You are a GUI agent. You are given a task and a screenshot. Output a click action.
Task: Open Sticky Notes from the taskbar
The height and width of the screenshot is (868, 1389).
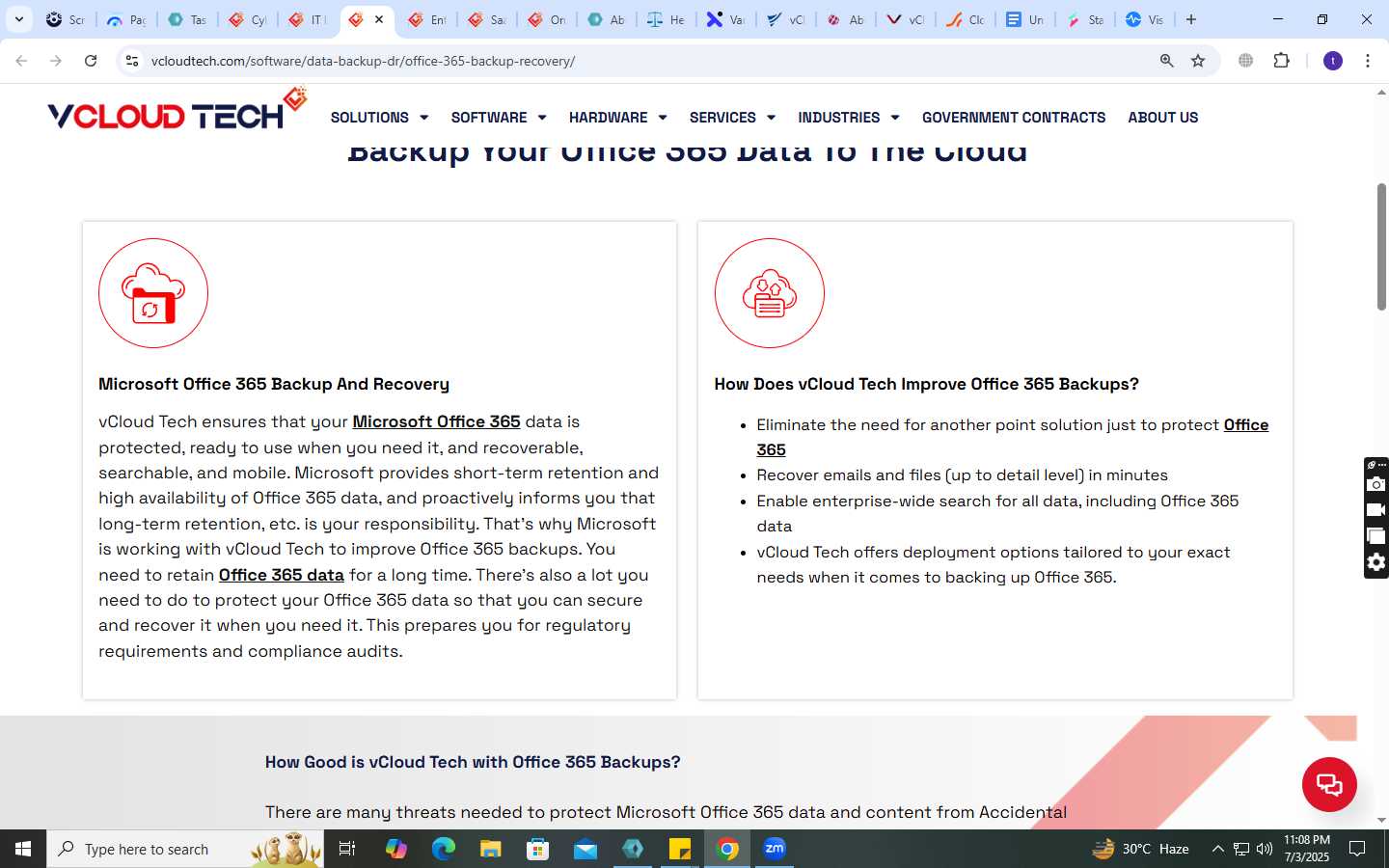pyautogui.click(x=680, y=849)
